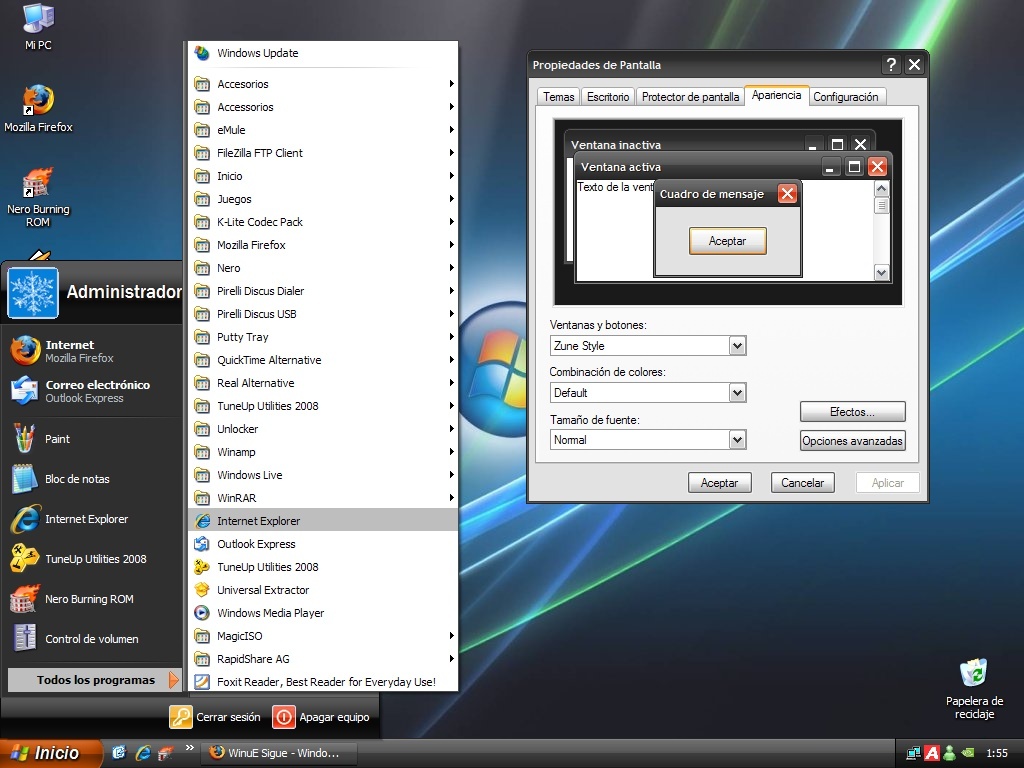The width and height of the screenshot is (1024, 768).
Task: Show hidden quick launch icons chevron
Action: (x=189, y=748)
